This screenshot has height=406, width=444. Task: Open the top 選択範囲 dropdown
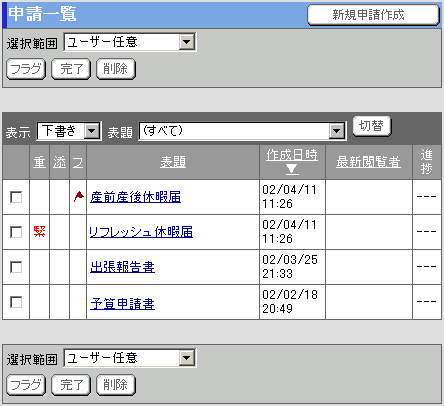point(130,42)
